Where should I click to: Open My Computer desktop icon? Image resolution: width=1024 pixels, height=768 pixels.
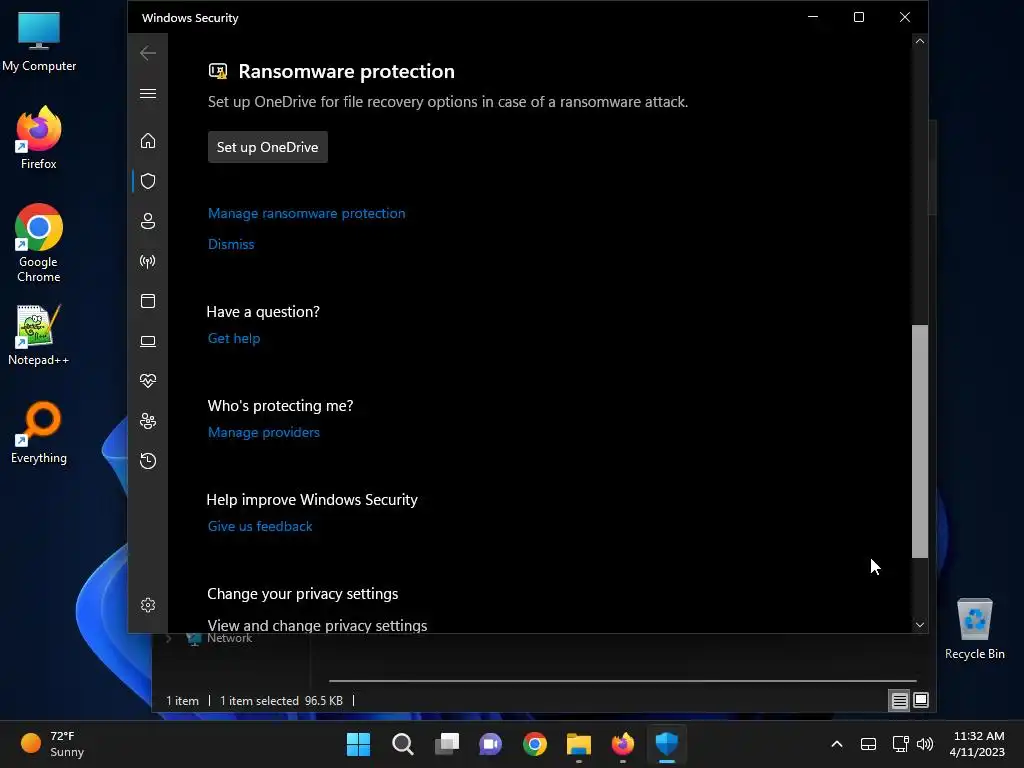click(x=39, y=42)
